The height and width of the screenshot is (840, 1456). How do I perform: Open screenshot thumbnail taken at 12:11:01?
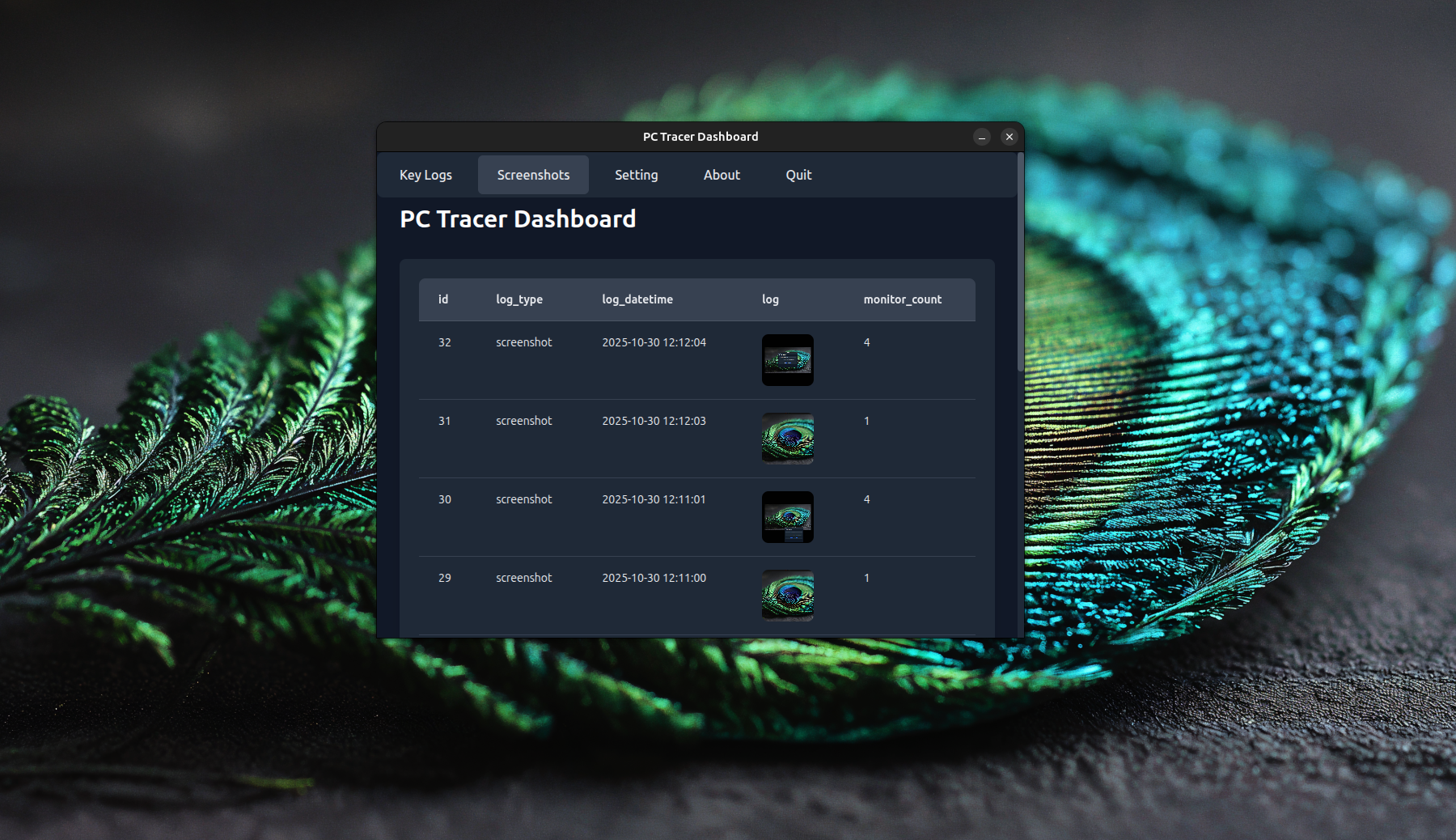point(787,517)
